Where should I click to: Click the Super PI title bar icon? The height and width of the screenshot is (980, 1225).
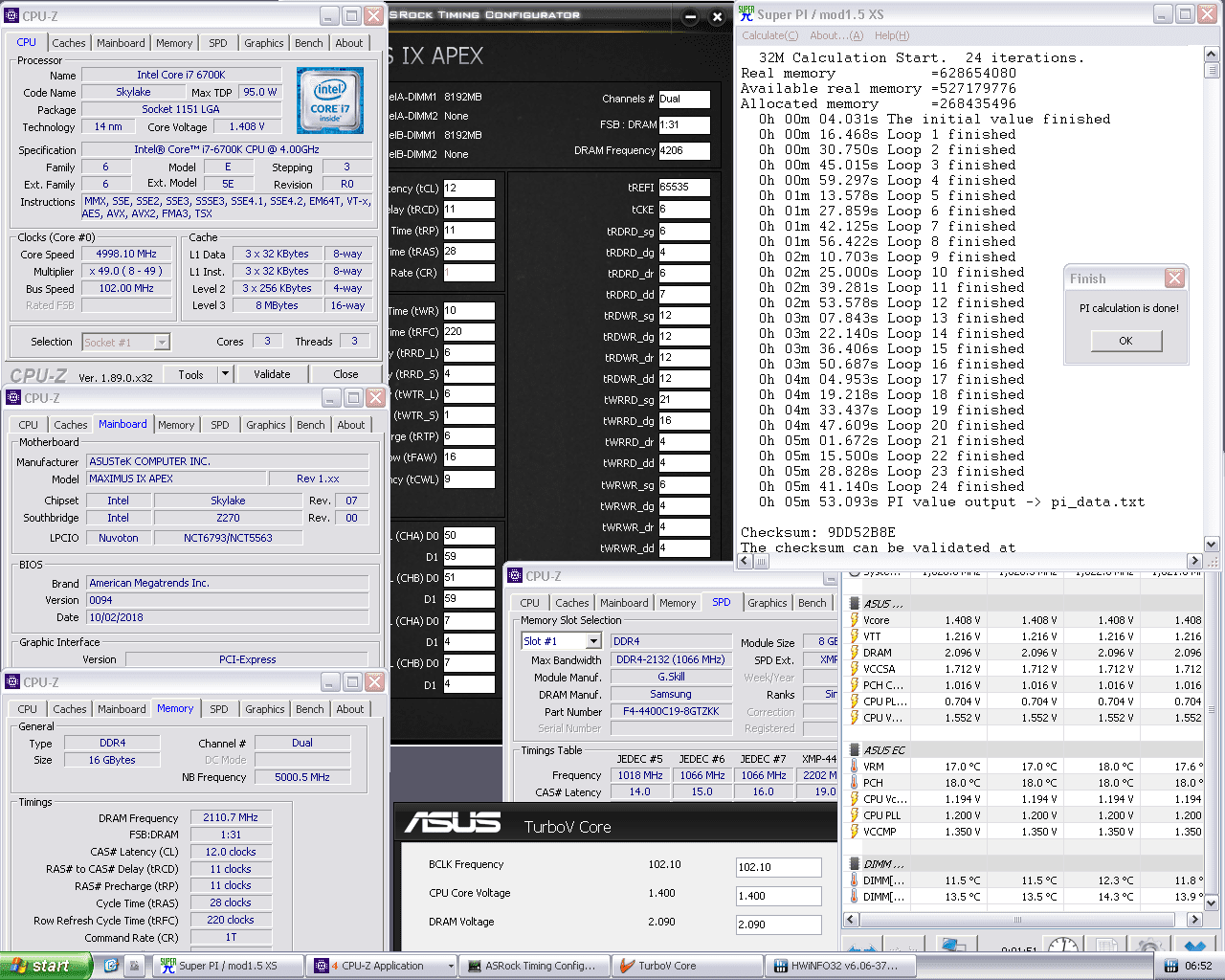pyautogui.click(x=746, y=13)
